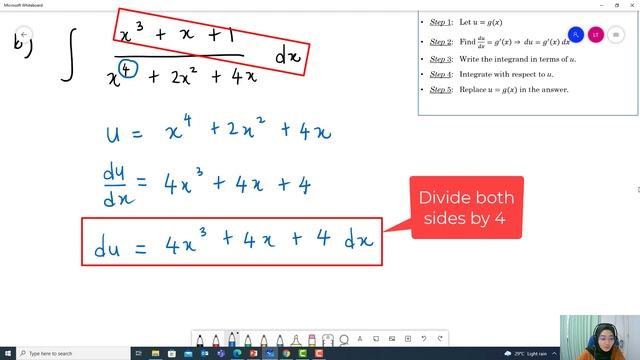The image size is (640, 360).
Task: Redo the last stroke
Action: (x=440, y=339)
